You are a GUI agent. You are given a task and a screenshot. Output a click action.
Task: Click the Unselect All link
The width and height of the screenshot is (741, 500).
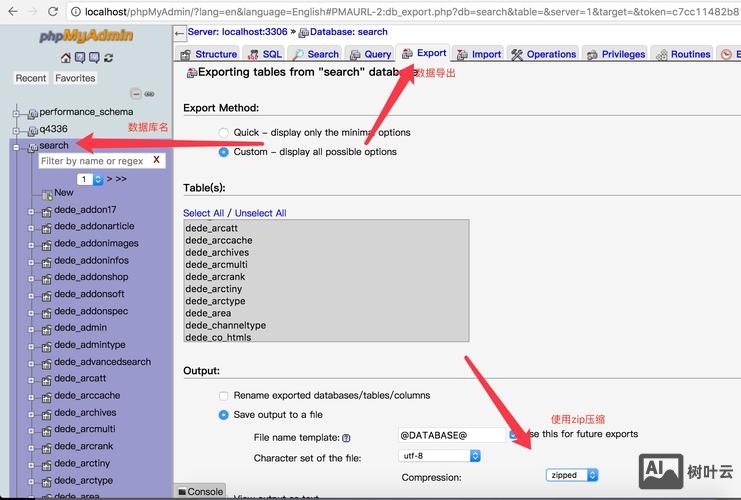pos(260,213)
